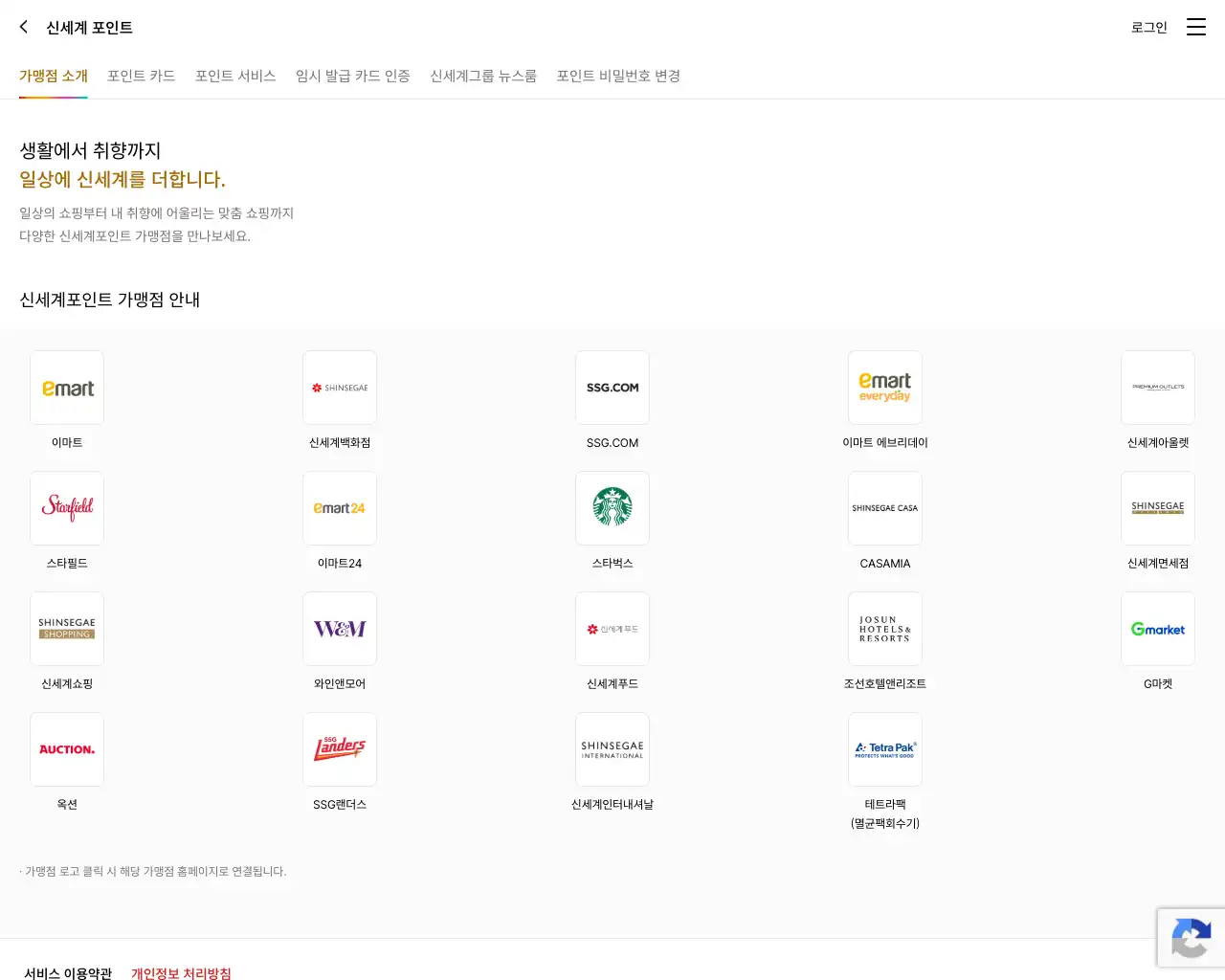Click the 신세계포인트 가맹점 안내 heading
The width and height of the screenshot is (1225, 980).
pos(110,300)
